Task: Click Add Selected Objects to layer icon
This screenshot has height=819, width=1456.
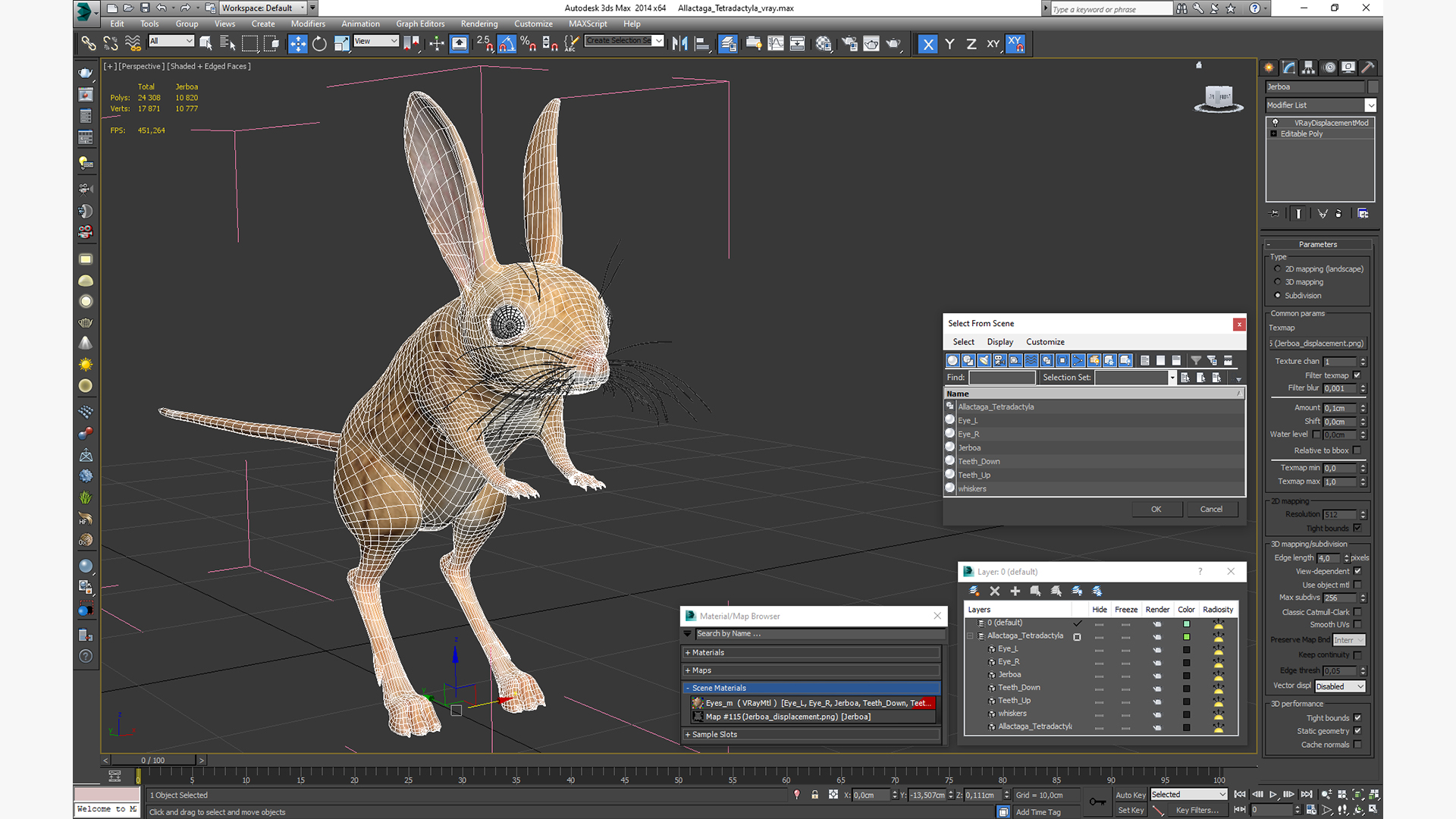Action: click(x=1015, y=591)
